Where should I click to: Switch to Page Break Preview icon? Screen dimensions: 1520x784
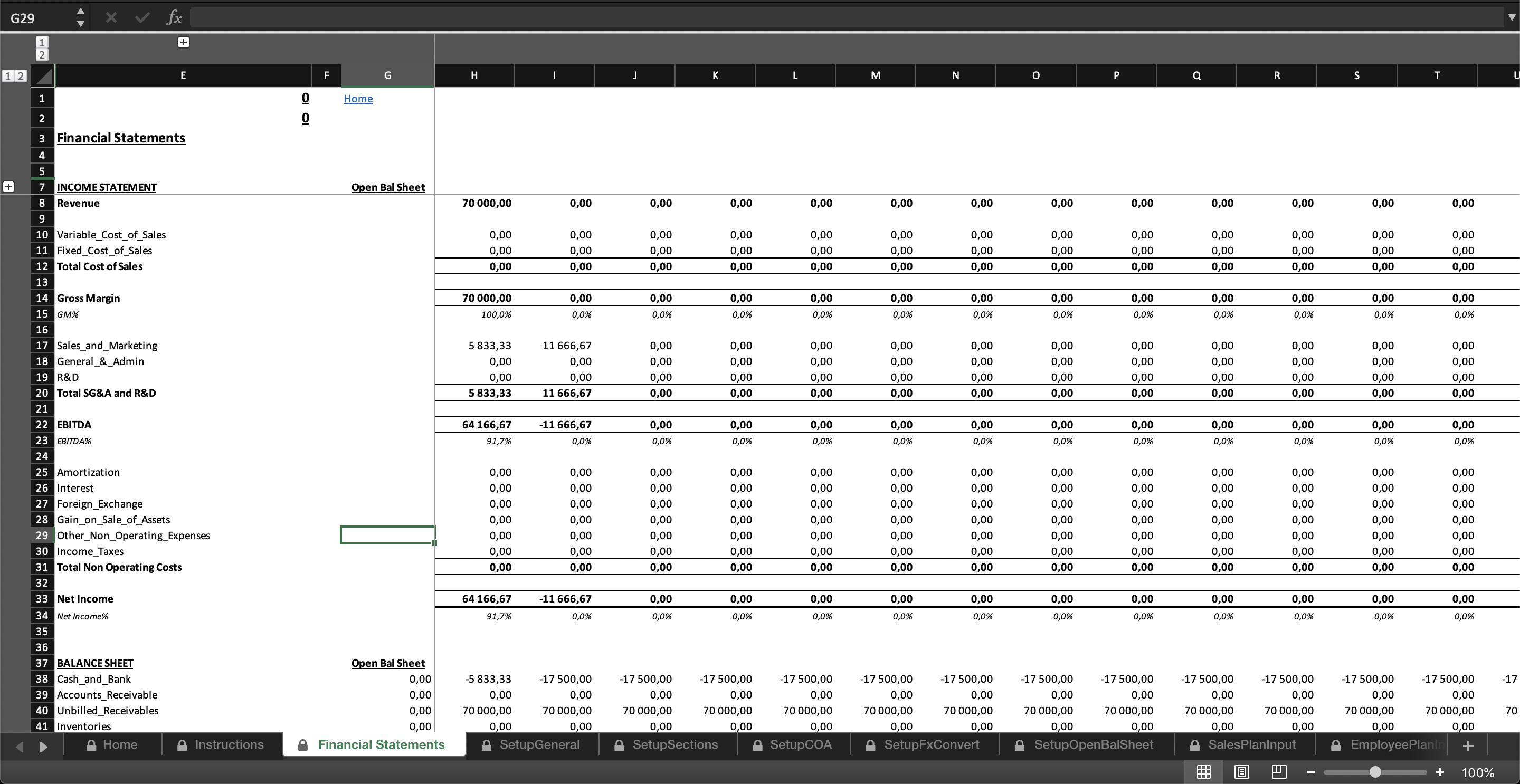tap(1279, 772)
